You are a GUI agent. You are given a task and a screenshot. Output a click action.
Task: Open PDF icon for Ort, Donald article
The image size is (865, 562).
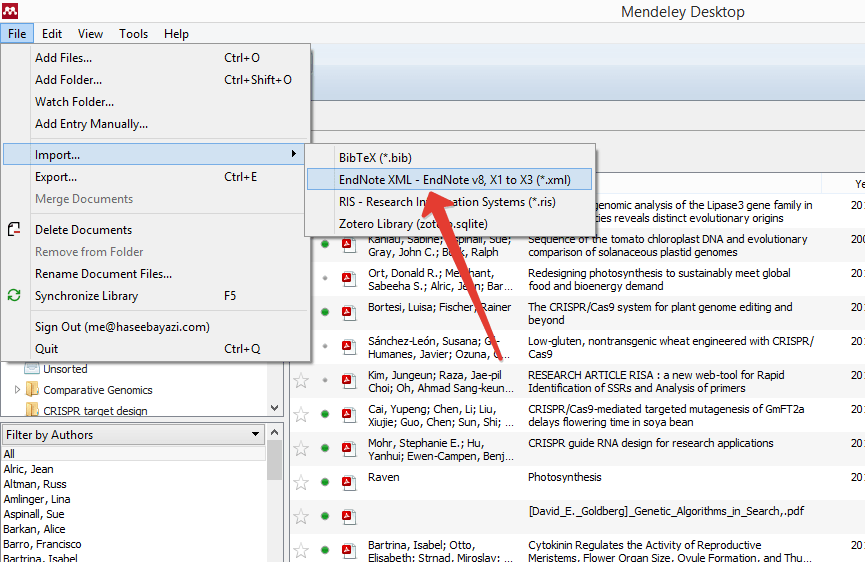pyautogui.click(x=348, y=278)
